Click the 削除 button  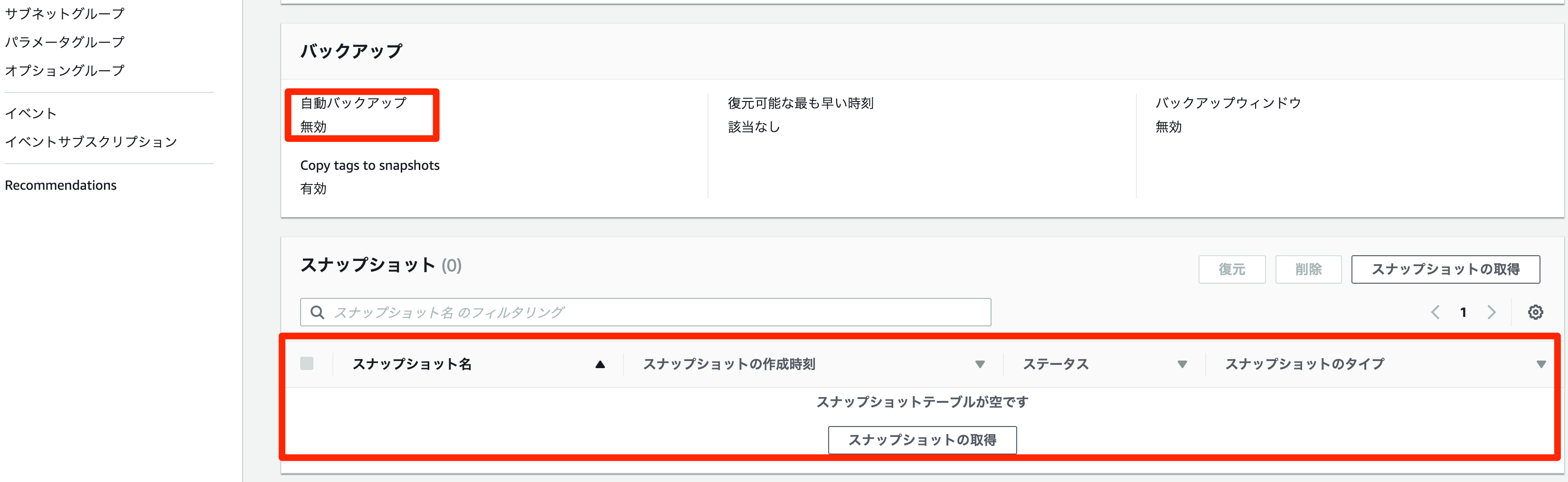[1308, 269]
